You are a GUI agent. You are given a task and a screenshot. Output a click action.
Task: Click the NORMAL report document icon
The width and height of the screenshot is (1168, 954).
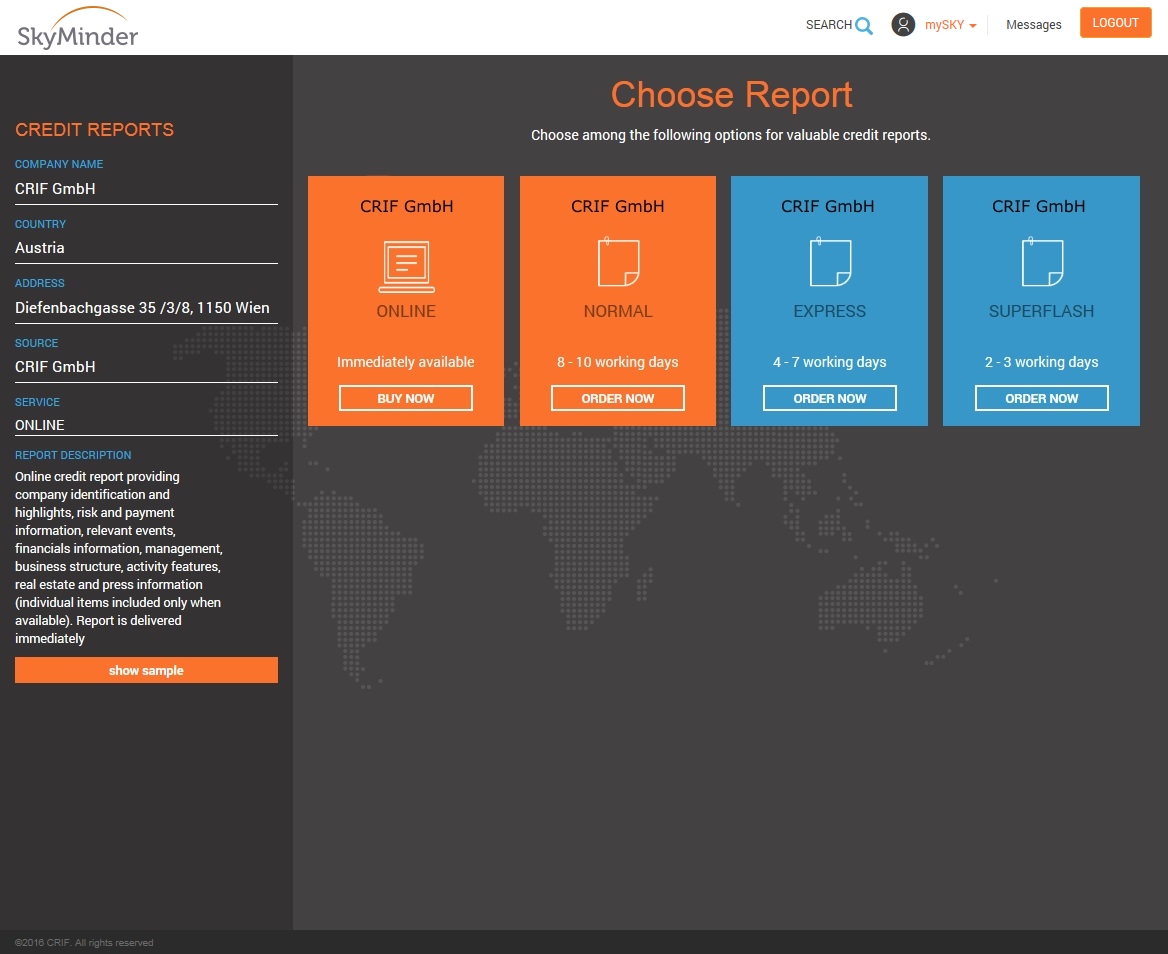pos(618,261)
